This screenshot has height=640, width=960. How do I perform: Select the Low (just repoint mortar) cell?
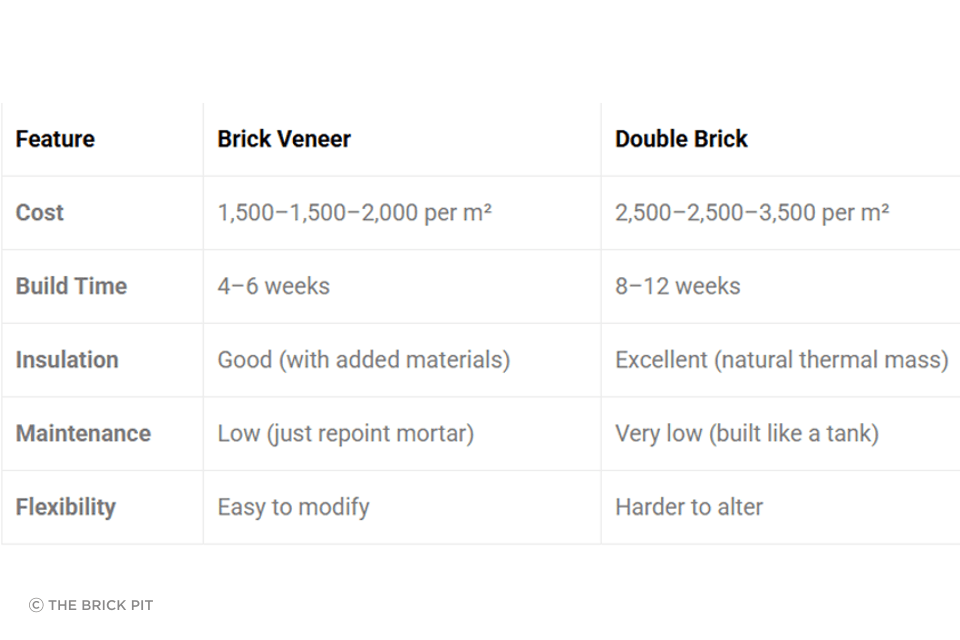(x=345, y=434)
